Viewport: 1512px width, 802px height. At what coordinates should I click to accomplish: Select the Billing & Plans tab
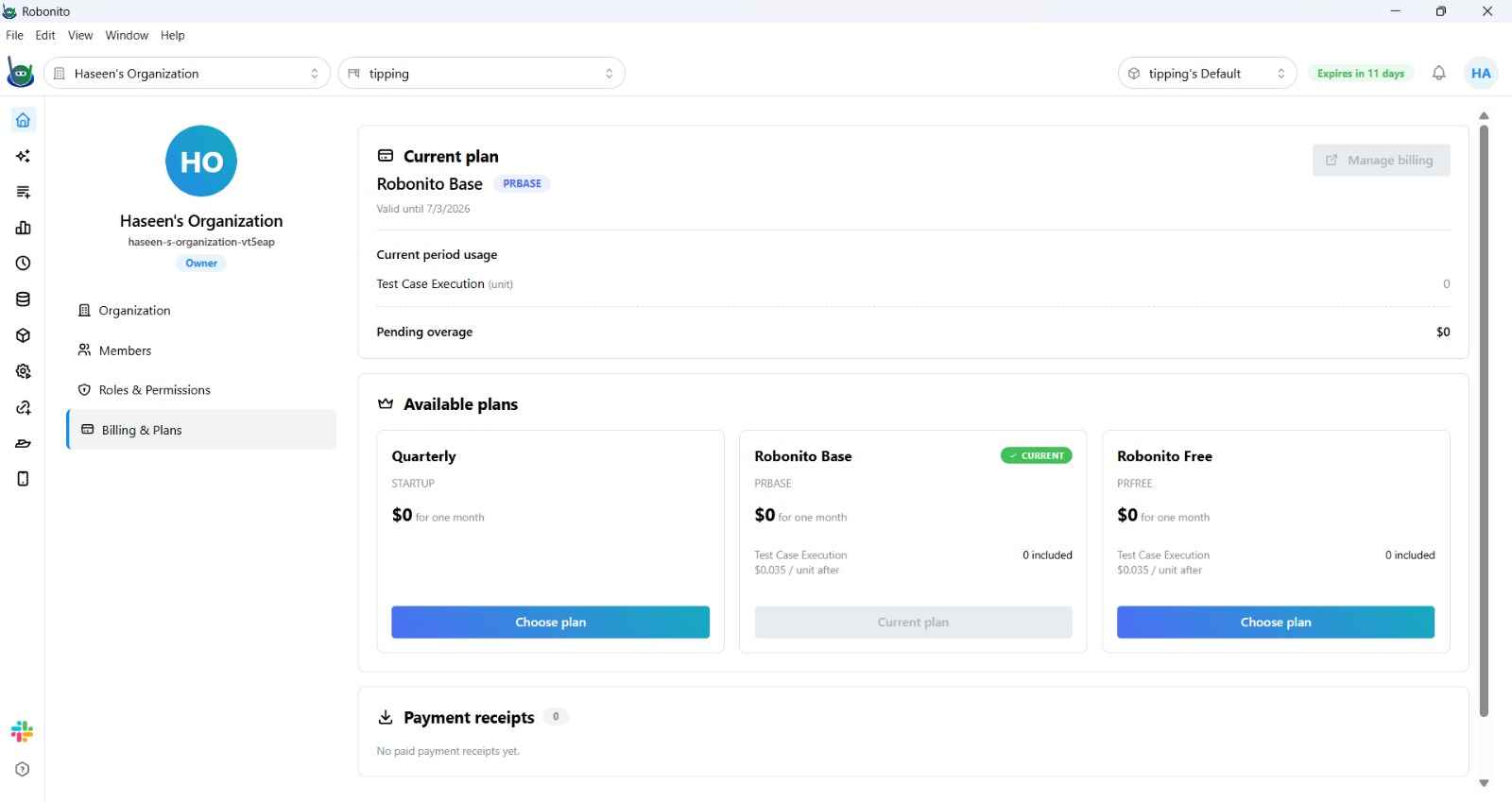pos(201,429)
